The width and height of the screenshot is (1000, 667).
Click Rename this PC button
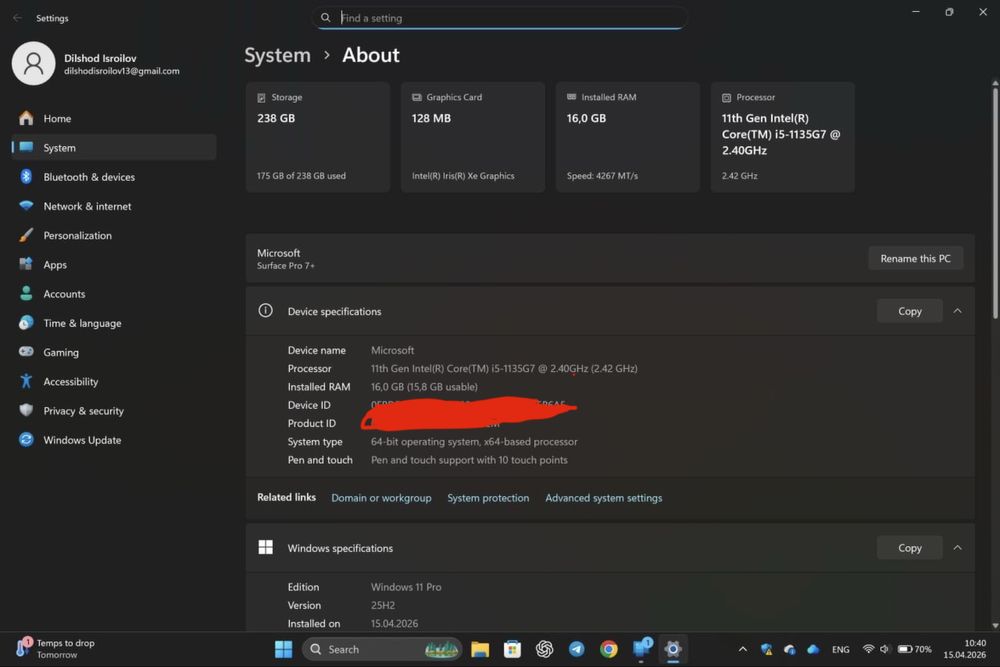[x=915, y=258]
